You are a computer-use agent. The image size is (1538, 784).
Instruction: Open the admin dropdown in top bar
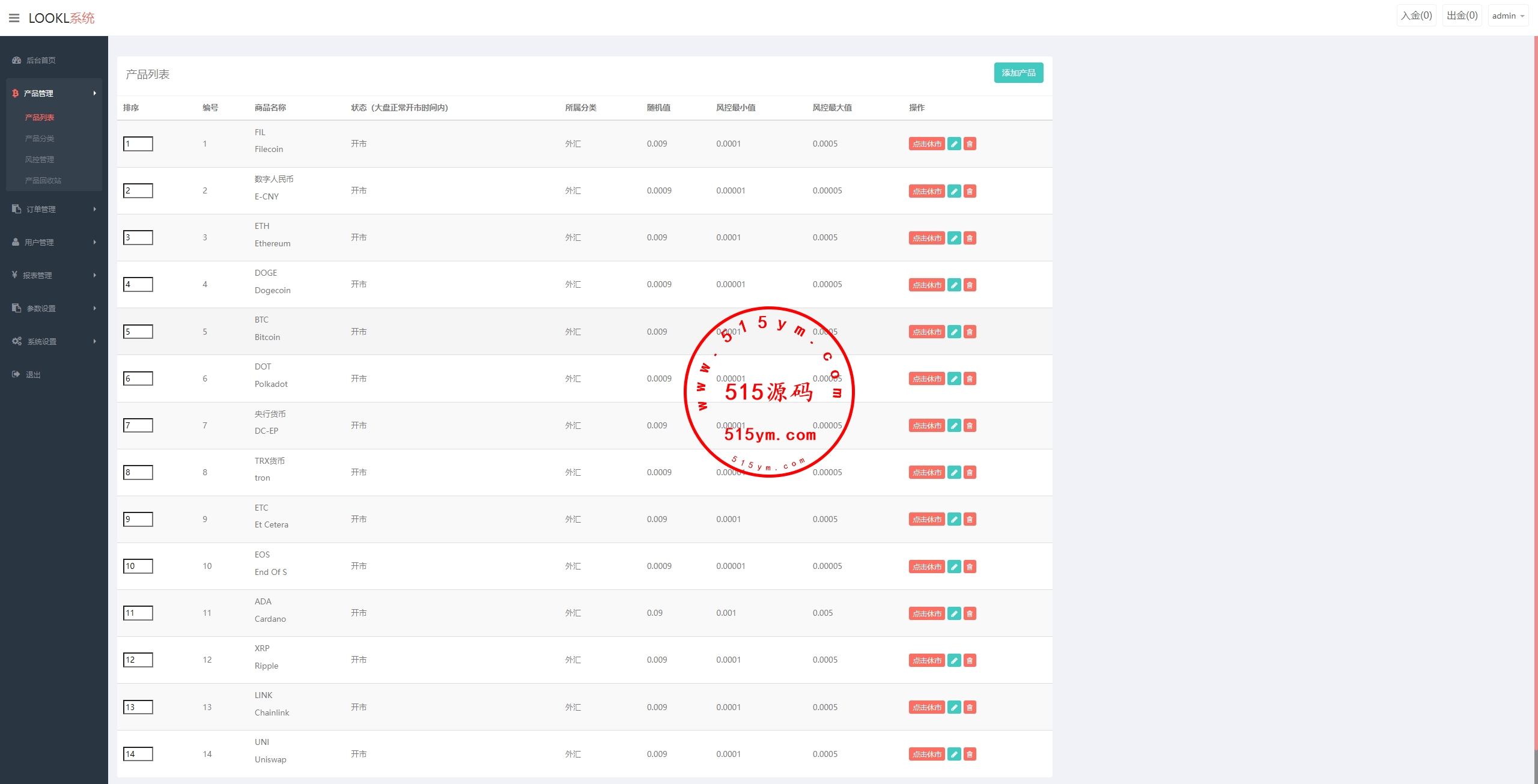click(x=1508, y=16)
